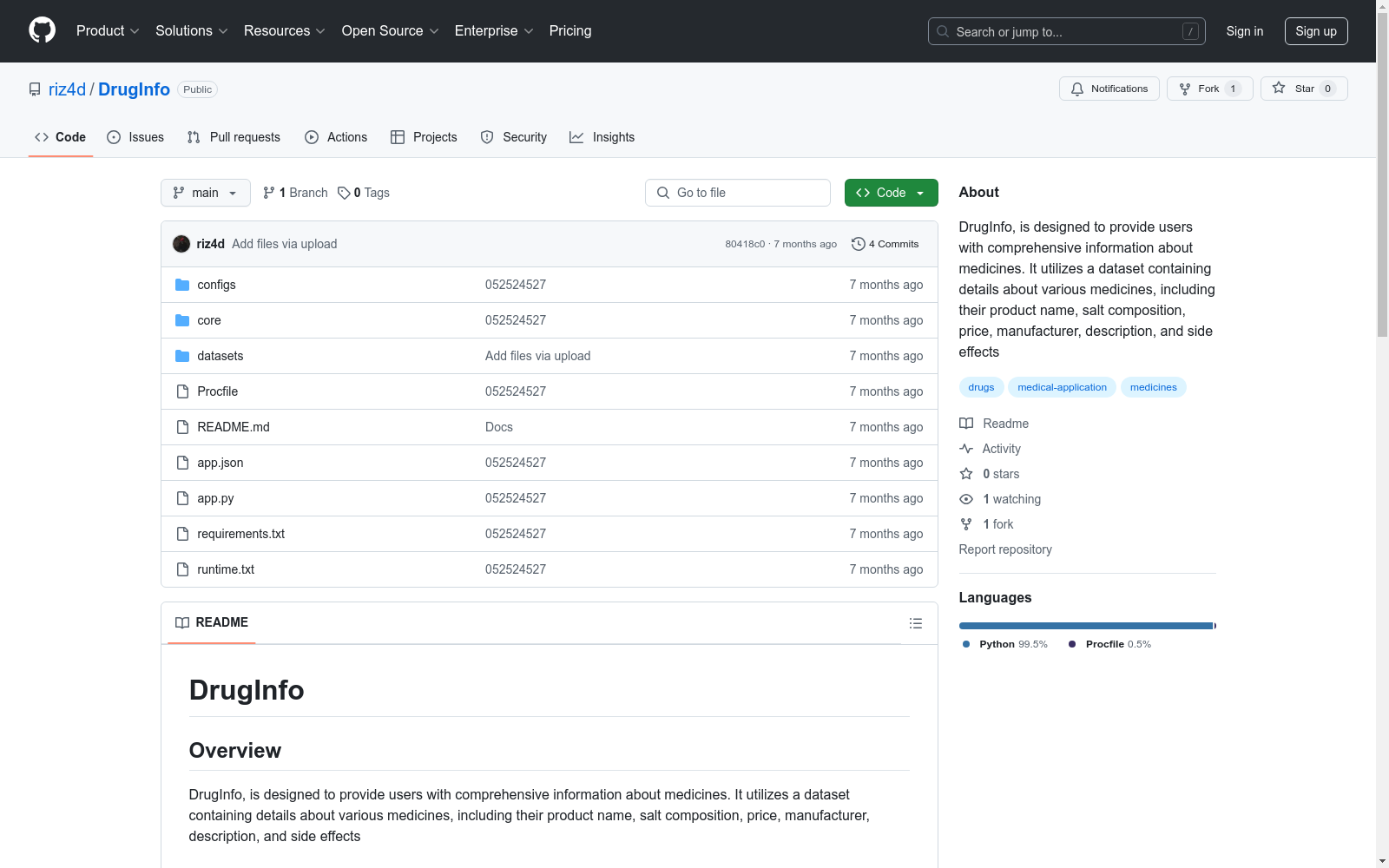Switch to the Actions tab

(x=336, y=137)
